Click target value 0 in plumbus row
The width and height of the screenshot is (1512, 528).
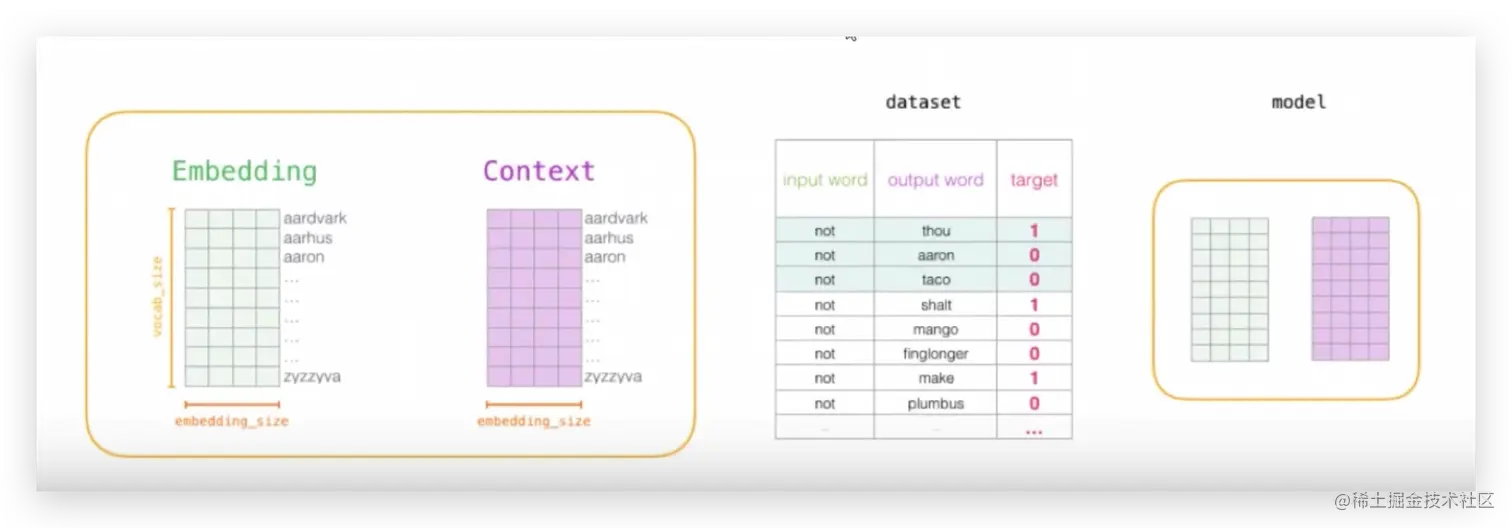[x=1034, y=403]
